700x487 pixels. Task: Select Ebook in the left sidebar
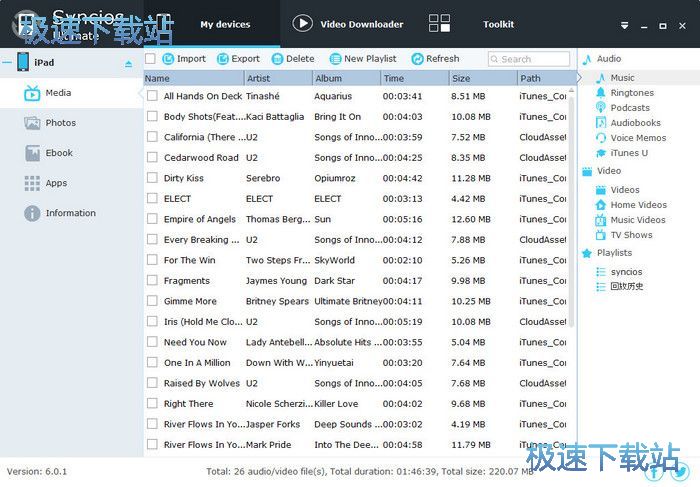pyautogui.click(x=71, y=153)
